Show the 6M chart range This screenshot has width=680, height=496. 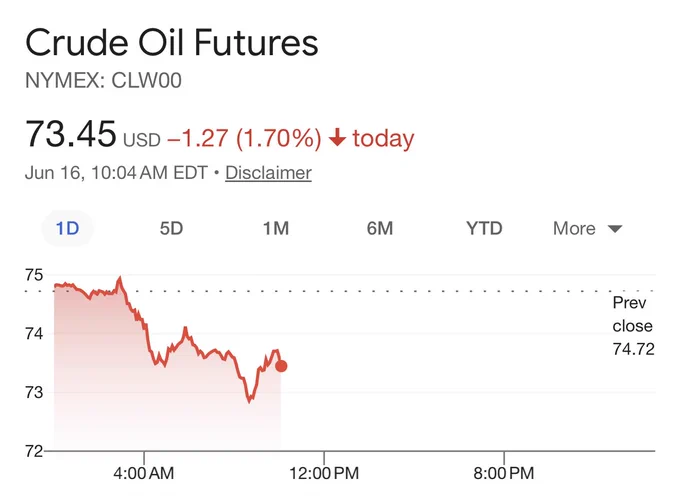[380, 228]
